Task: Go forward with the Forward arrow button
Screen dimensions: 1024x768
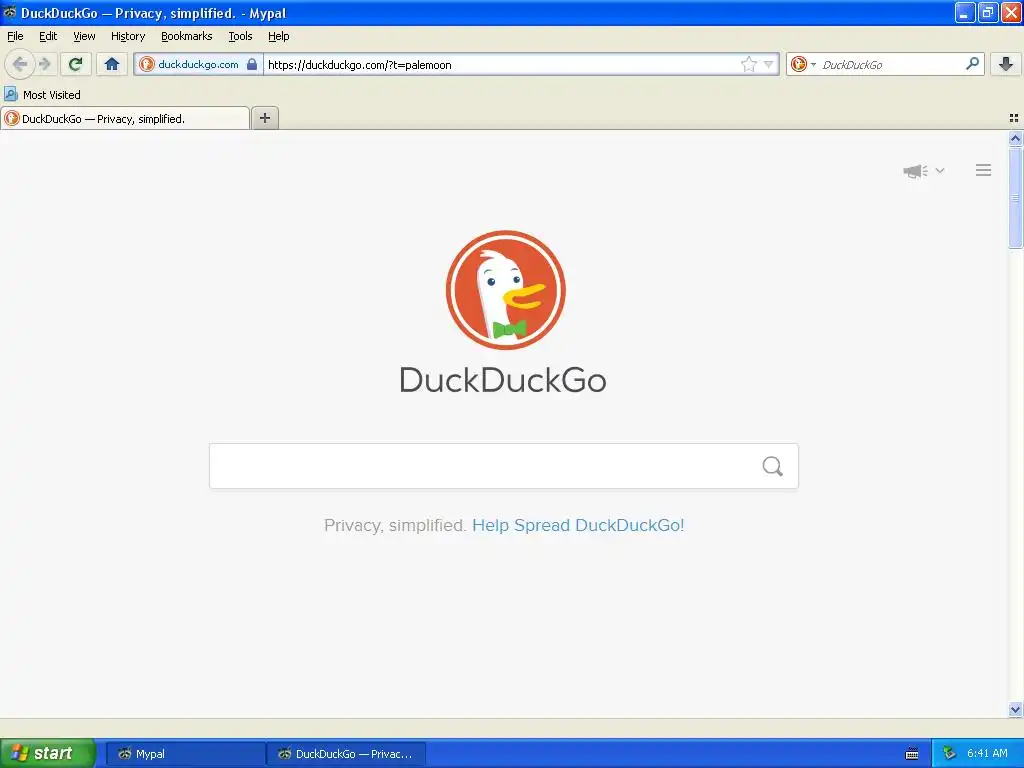Action: (44, 64)
